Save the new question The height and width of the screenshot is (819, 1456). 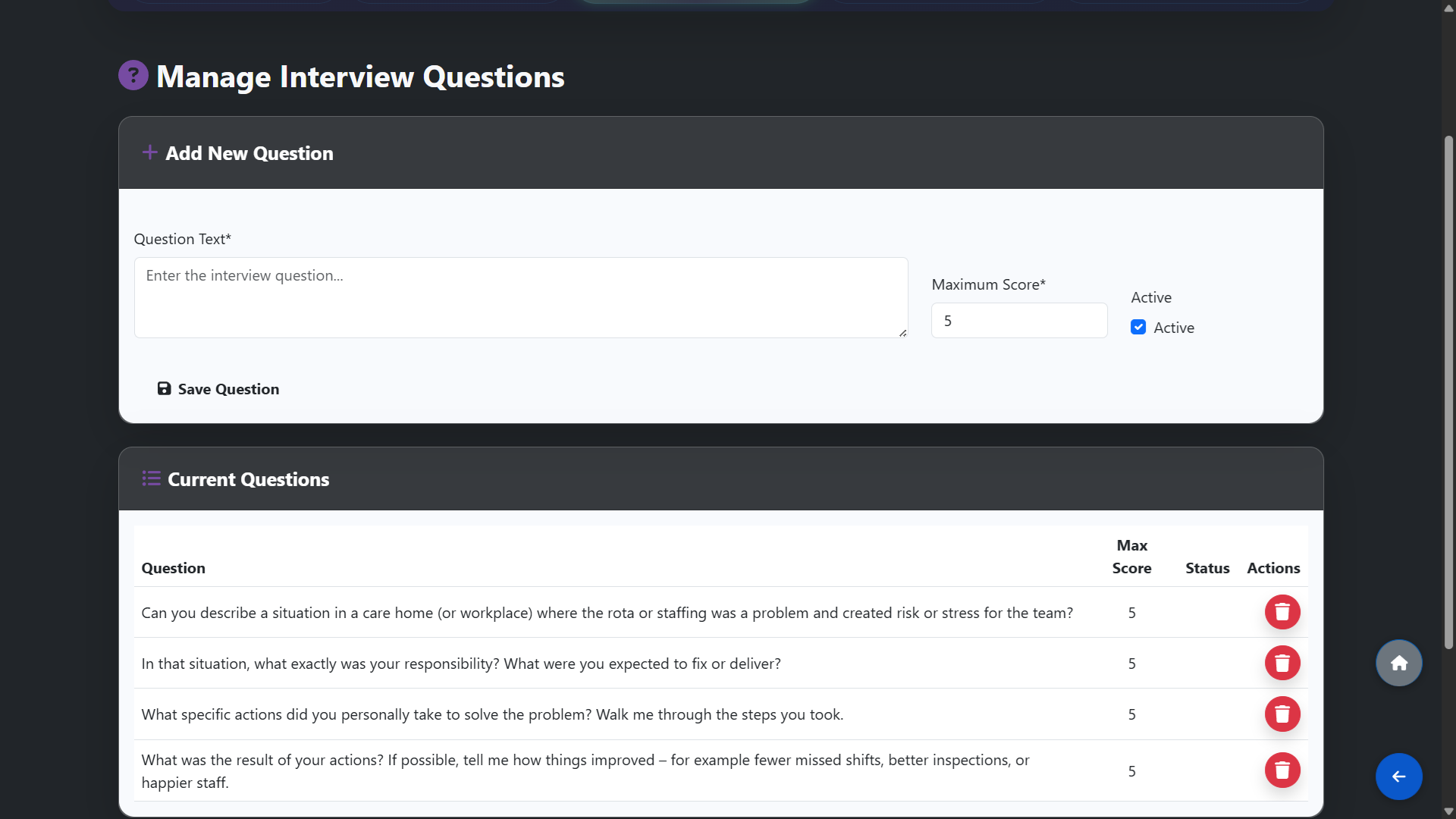tap(218, 389)
